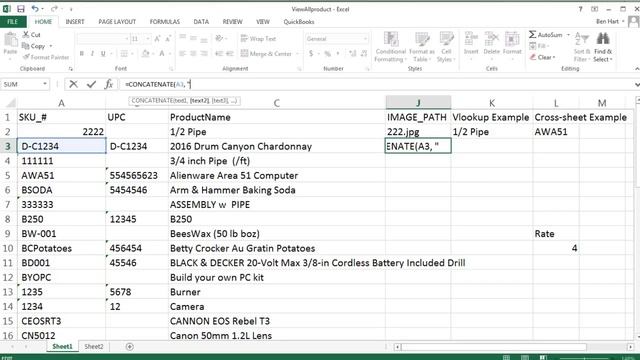Cancel the formula entry with X icon
The width and height of the screenshot is (640, 360).
tap(73, 84)
